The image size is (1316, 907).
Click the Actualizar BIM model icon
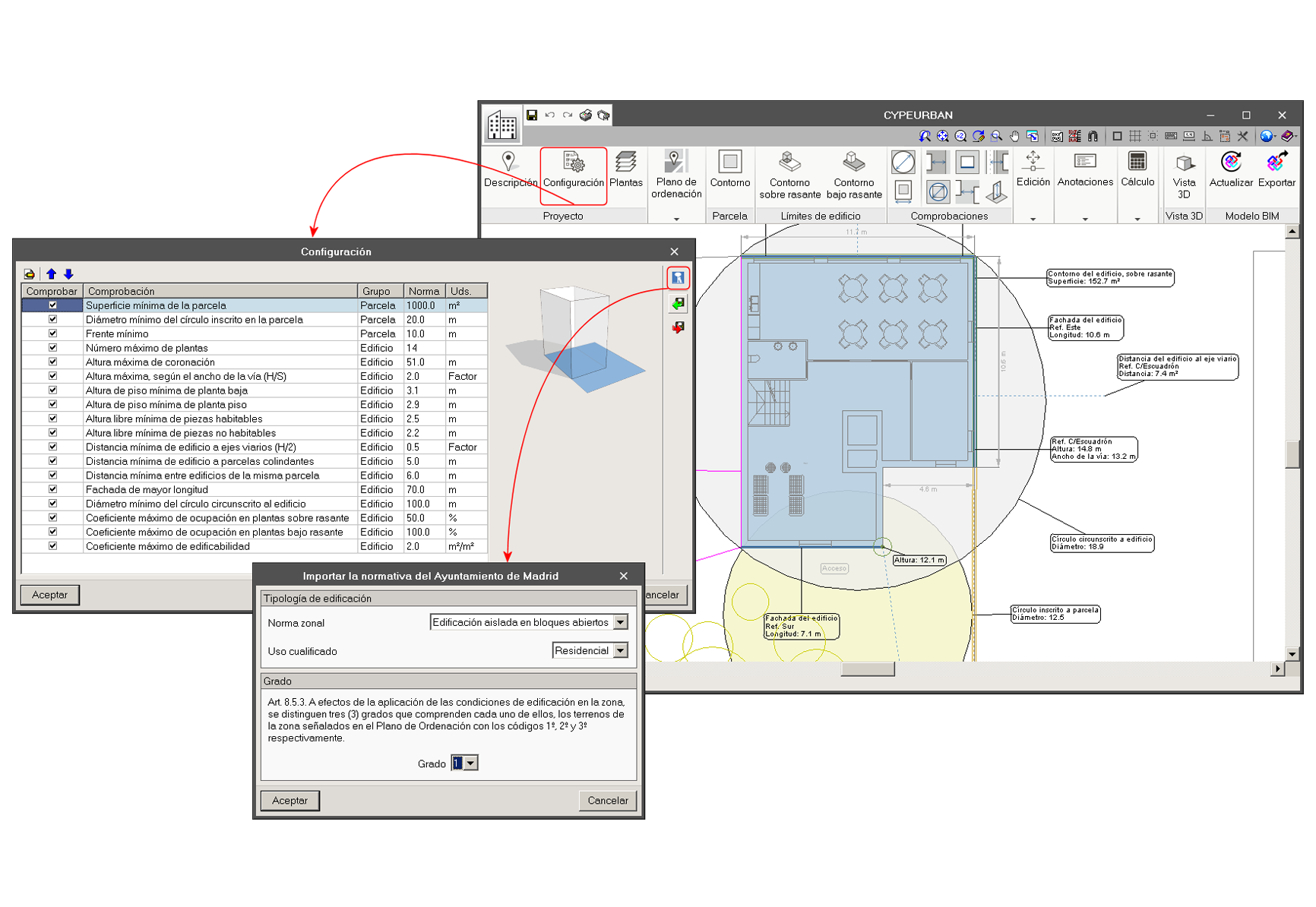(x=1230, y=170)
